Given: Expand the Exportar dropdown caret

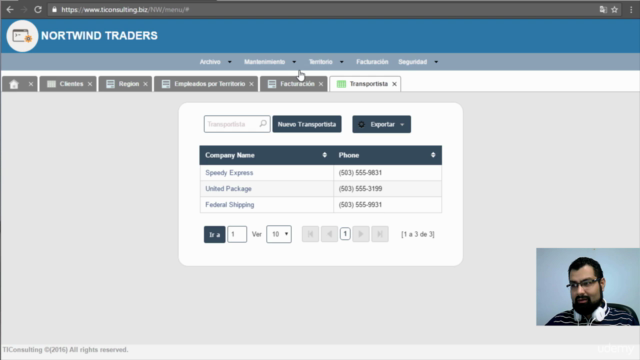Looking at the screenshot, I should click(402, 124).
